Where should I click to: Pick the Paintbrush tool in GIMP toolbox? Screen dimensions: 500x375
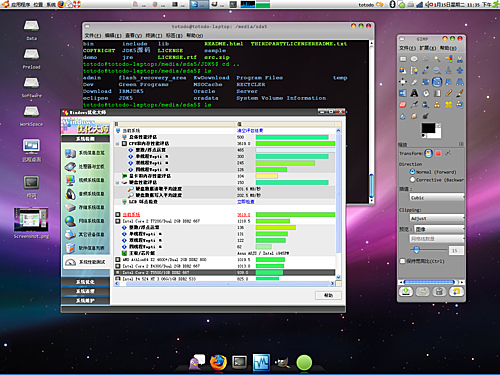(460, 93)
